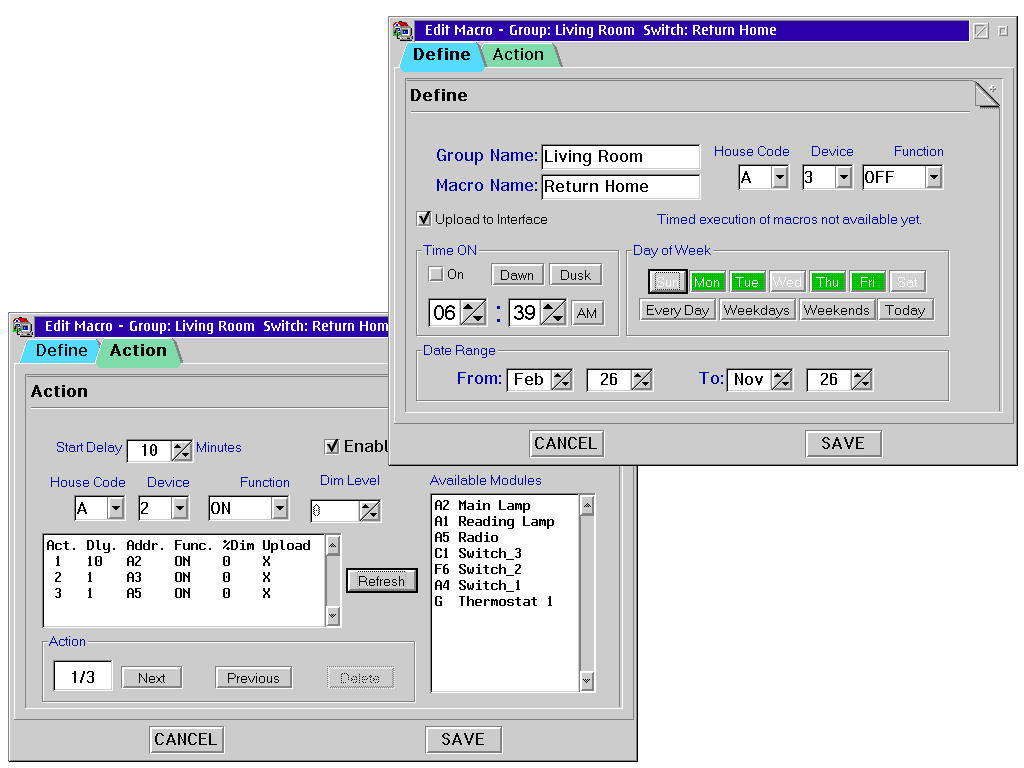Click the Previous action button

pos(253,678)
